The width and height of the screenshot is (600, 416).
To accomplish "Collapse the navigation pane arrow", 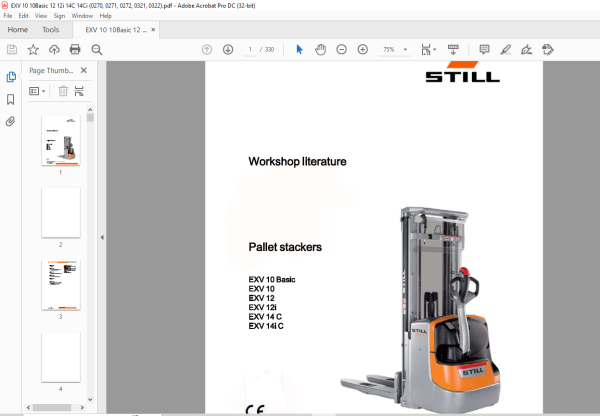I will (x=102, y=237).
